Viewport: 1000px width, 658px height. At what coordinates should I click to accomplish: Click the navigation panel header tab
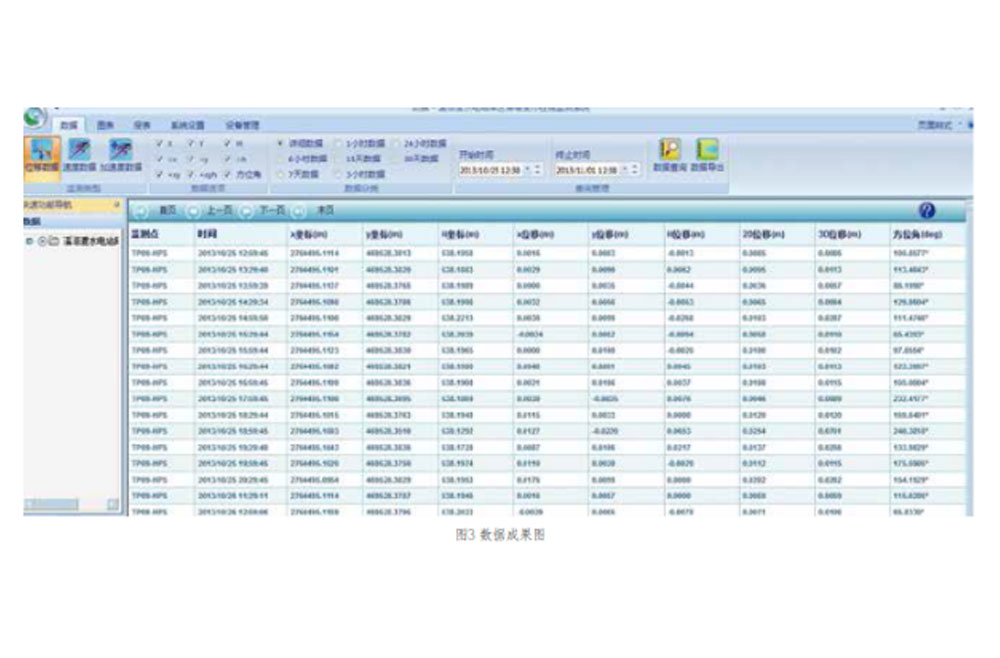(x=72, y=205)
